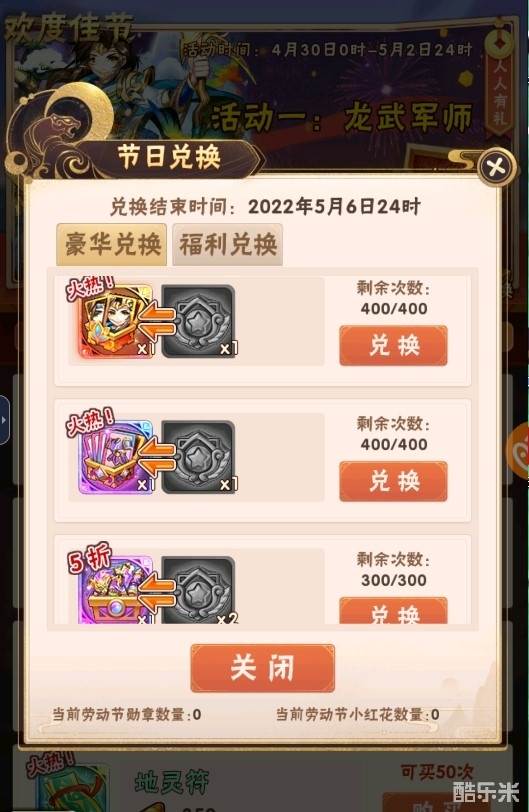This screenshot has width=529, height=812.
Task: Tap the 5折 golden treasure chest icon
Action: pos(116,589)
